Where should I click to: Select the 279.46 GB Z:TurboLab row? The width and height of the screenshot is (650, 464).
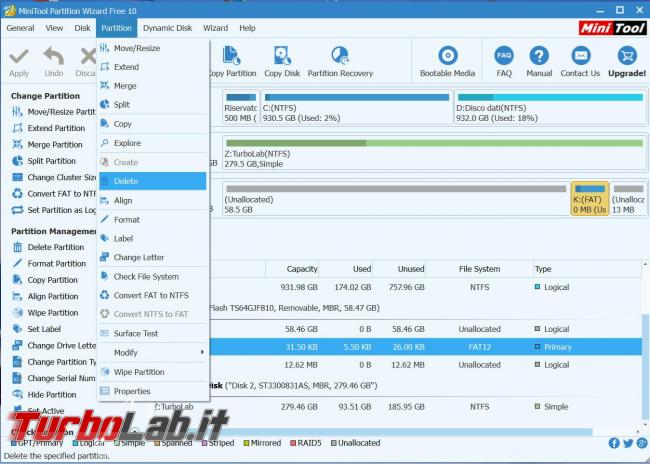[397, 407]
